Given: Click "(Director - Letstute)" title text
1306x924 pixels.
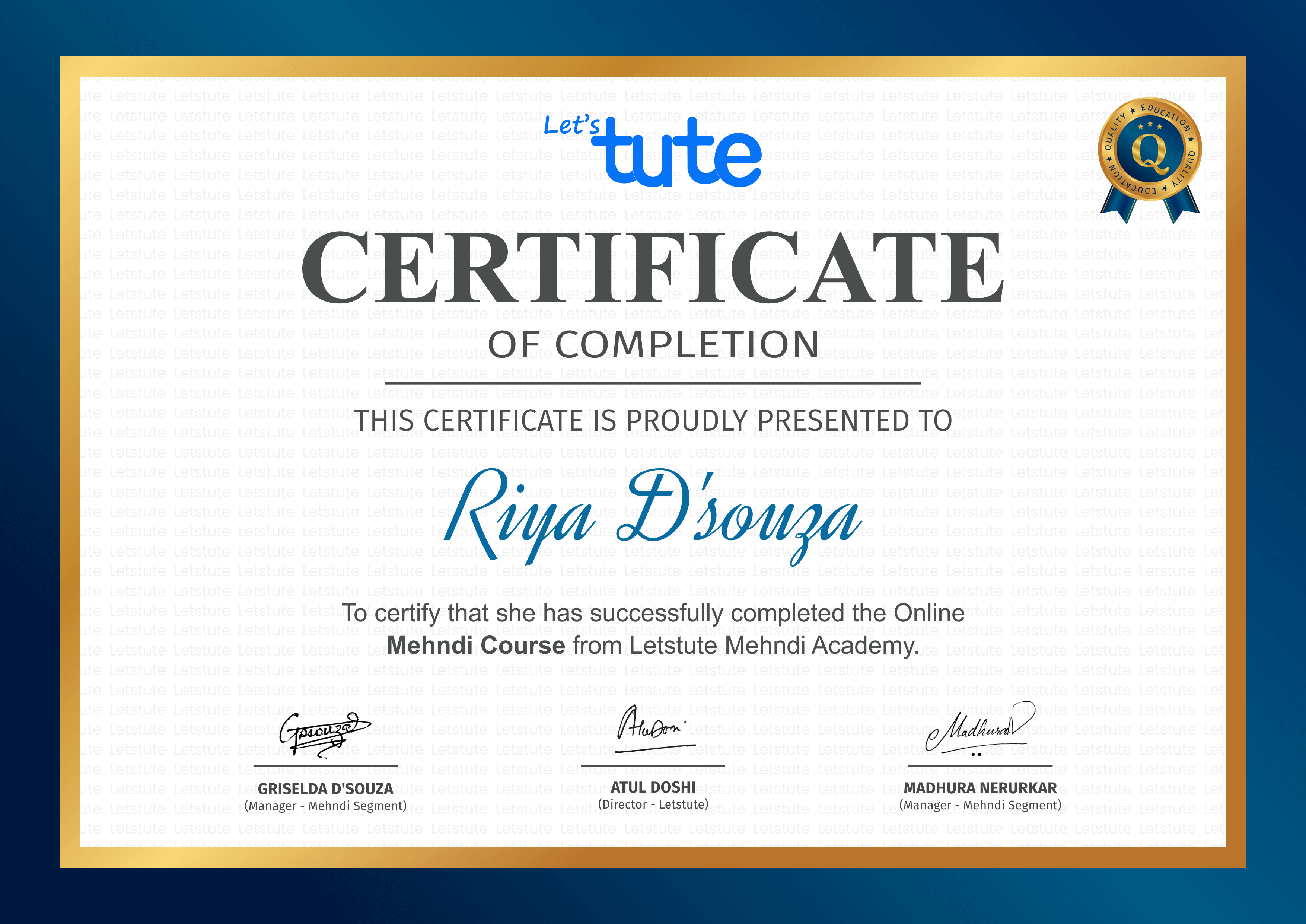Looking at the screenshot, I should (653, 804).
